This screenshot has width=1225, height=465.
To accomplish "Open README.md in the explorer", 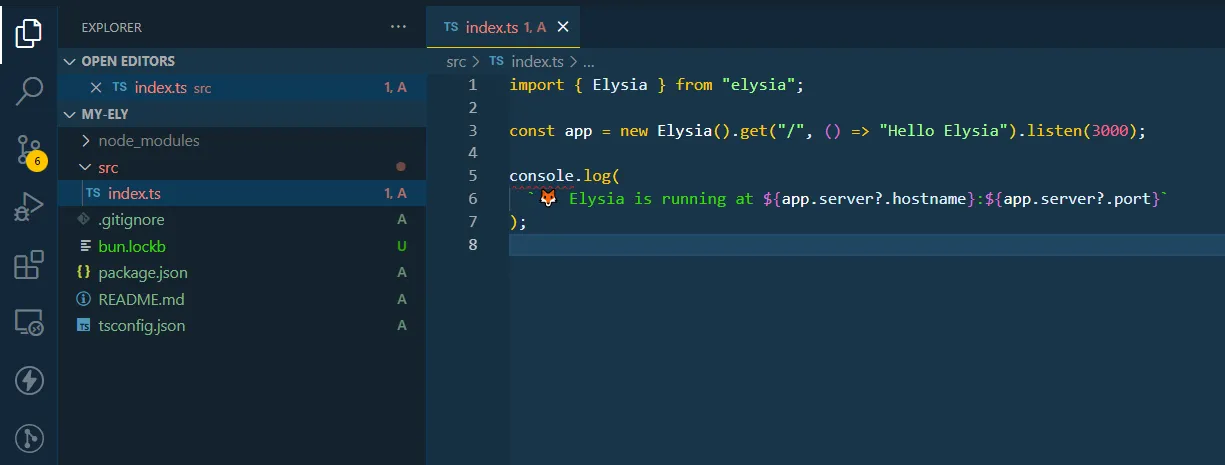I will 141,299.
